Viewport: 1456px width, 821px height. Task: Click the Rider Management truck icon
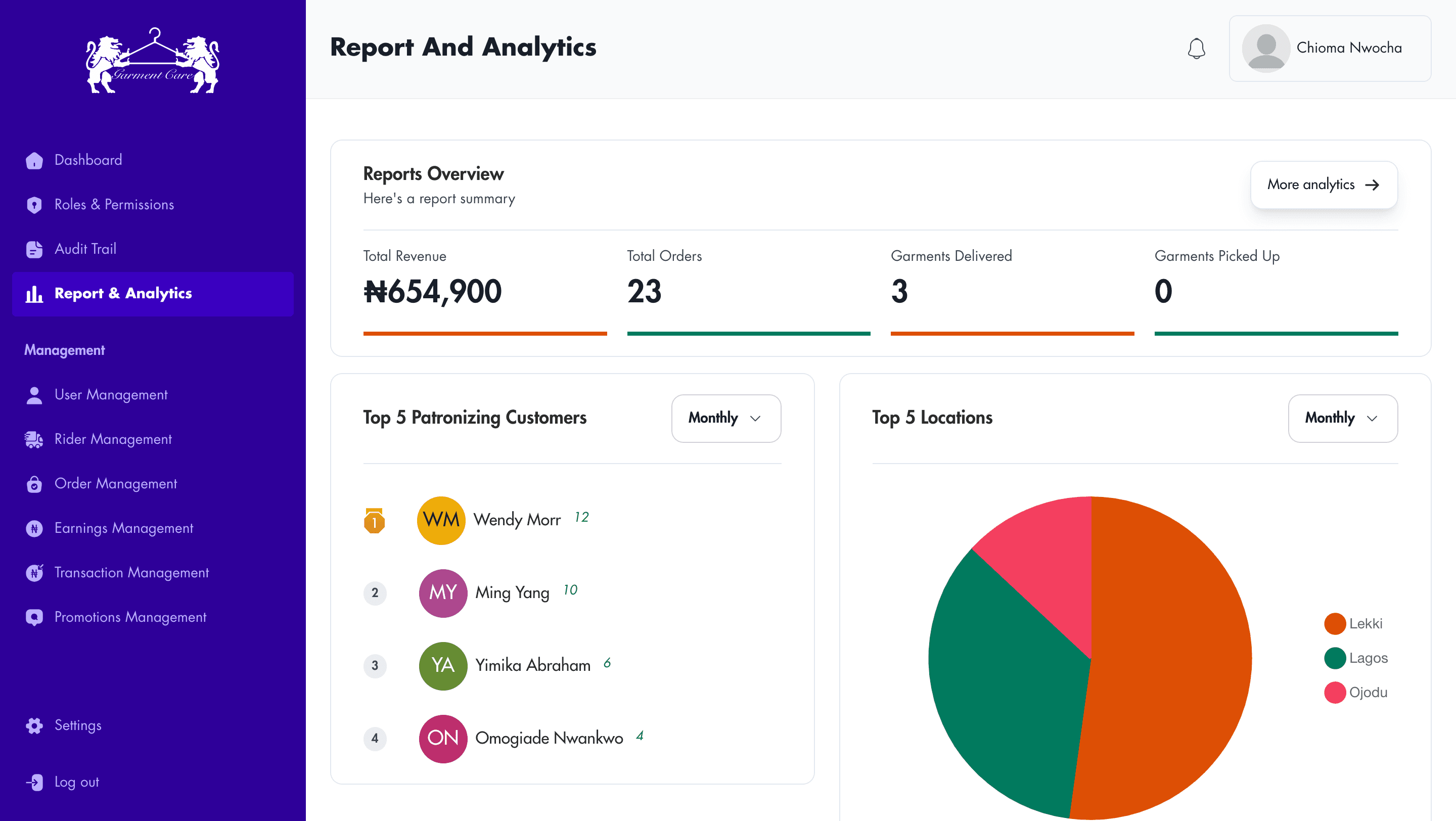pyautogui.click(x=34, y=440)
